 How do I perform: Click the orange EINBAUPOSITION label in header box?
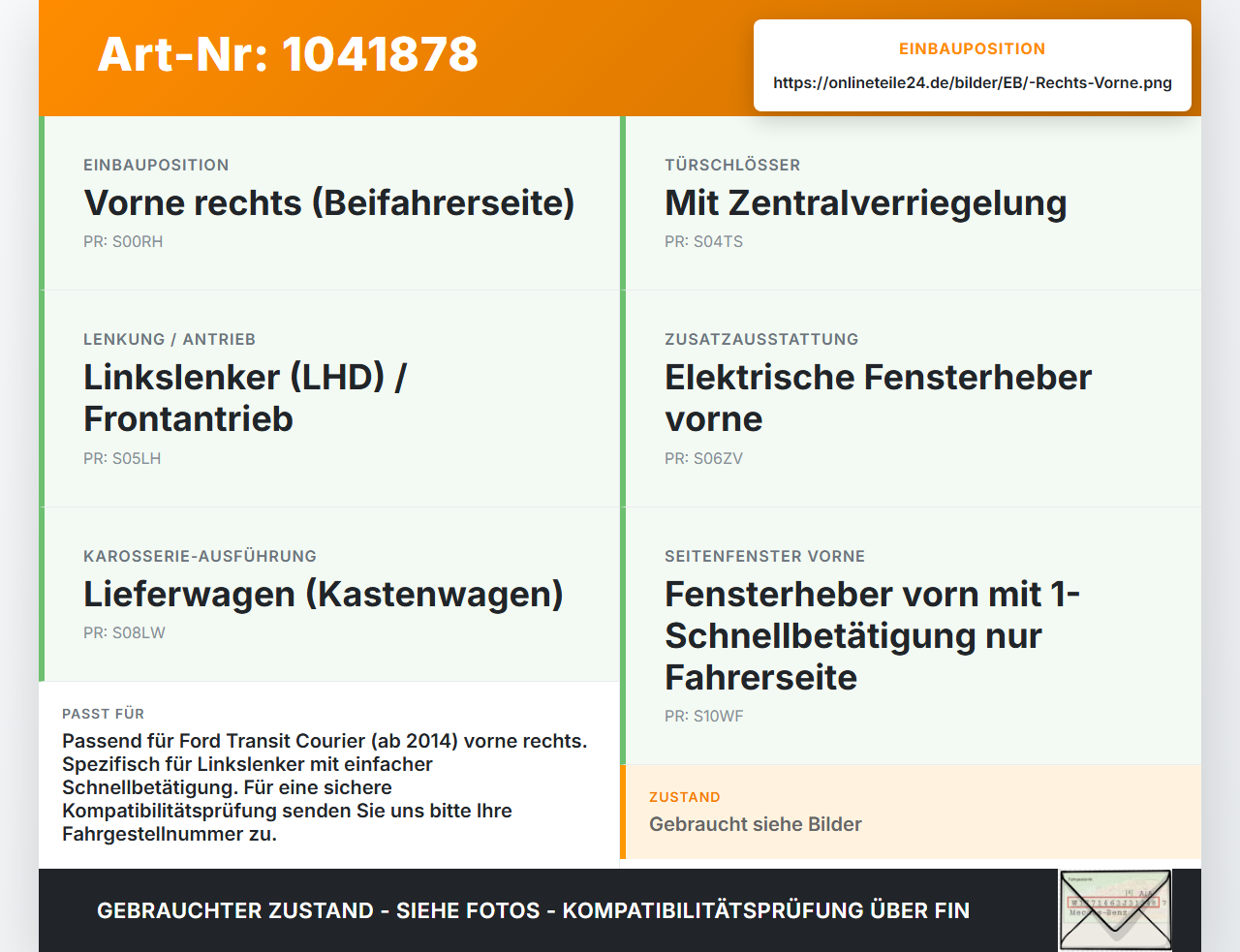pyautogui.click(x=973, y=49)
